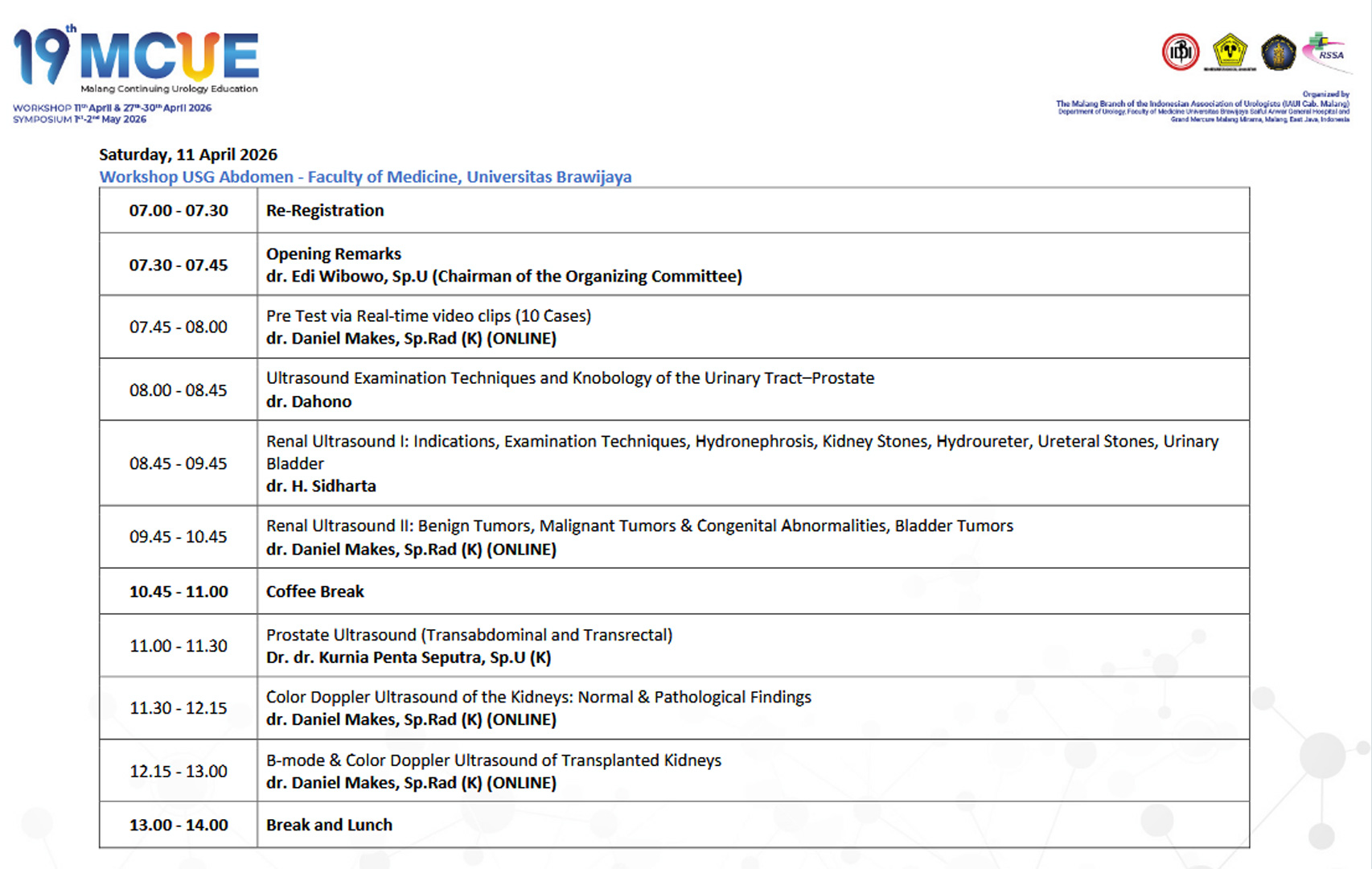This screenshot has height=869, width=1372.
Task: Select the time cell "07.45 - 08.00"
Action: (179, 327)
